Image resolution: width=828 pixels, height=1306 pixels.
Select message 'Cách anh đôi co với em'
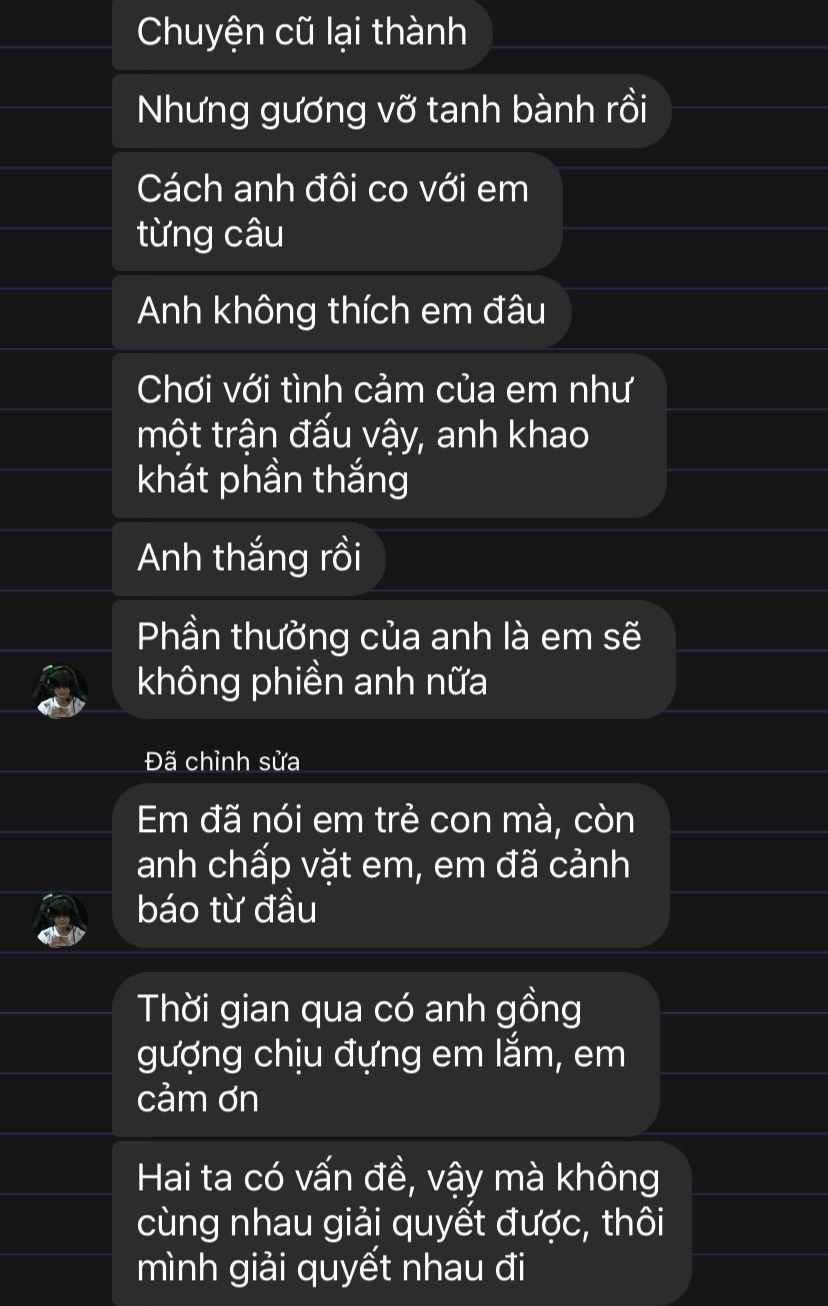tap(337, 211)
